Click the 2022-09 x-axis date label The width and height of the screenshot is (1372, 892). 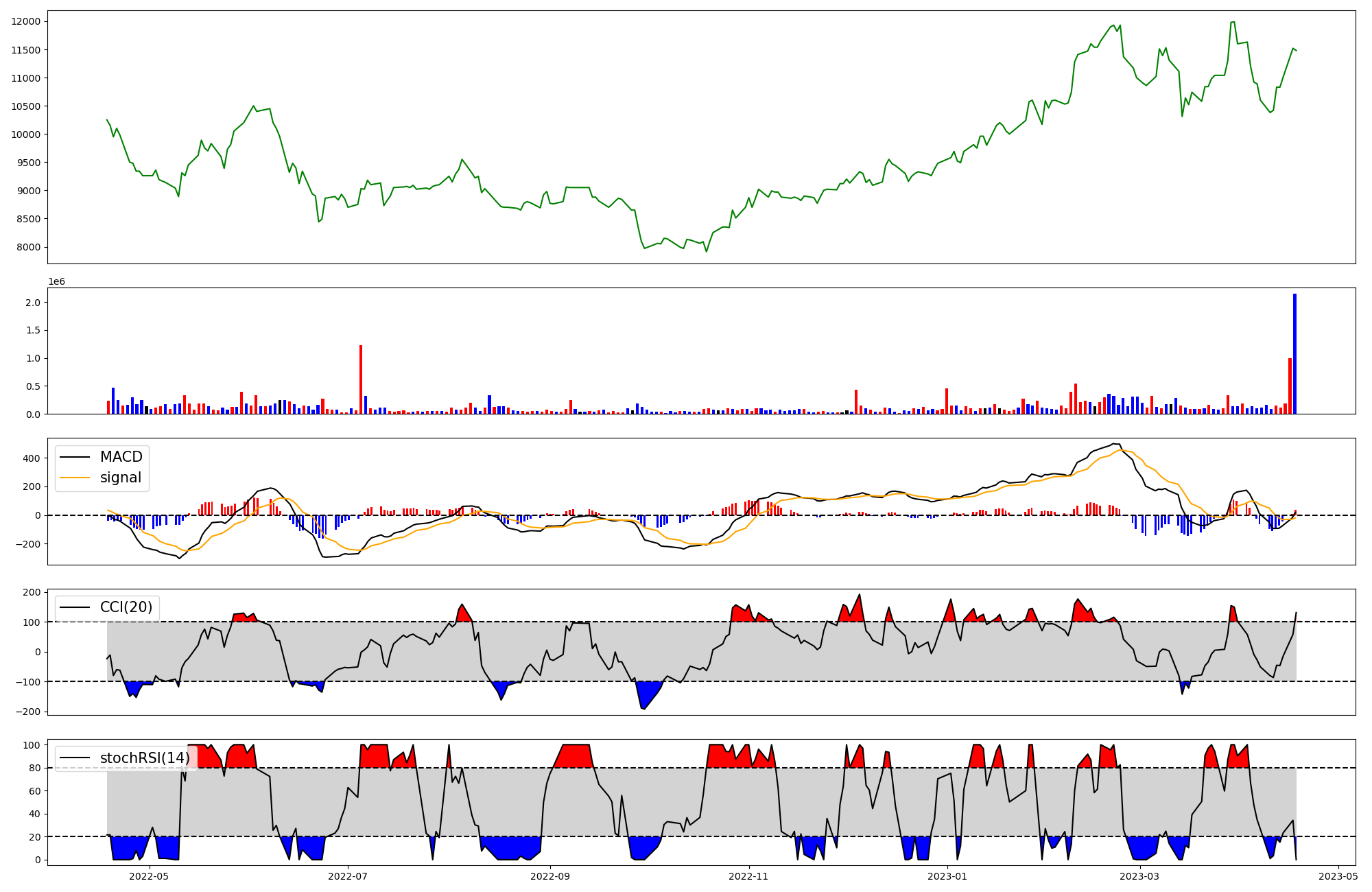point(550,876)
